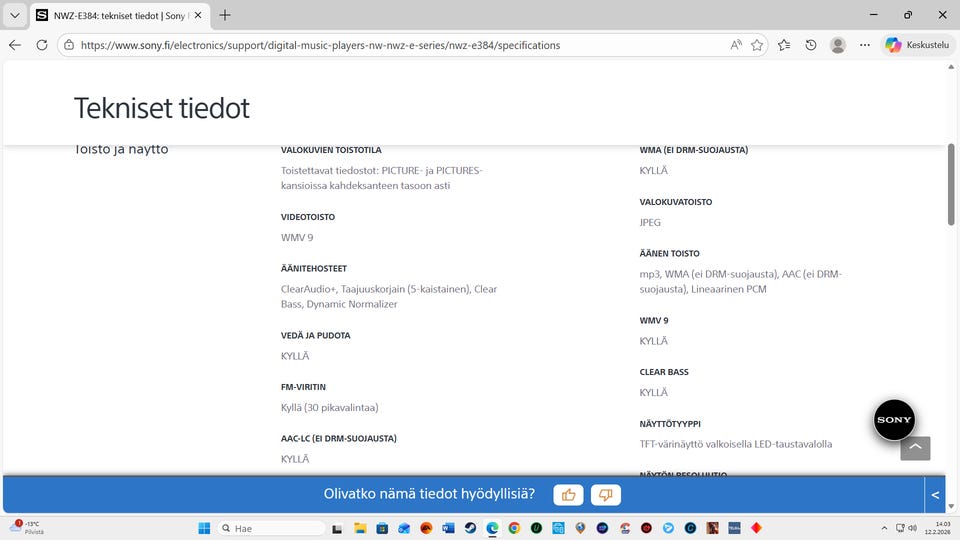This screenshot has width=960, height=540.
Task: Click thumbs up feedback button
Action: click(x=568, y=495)
